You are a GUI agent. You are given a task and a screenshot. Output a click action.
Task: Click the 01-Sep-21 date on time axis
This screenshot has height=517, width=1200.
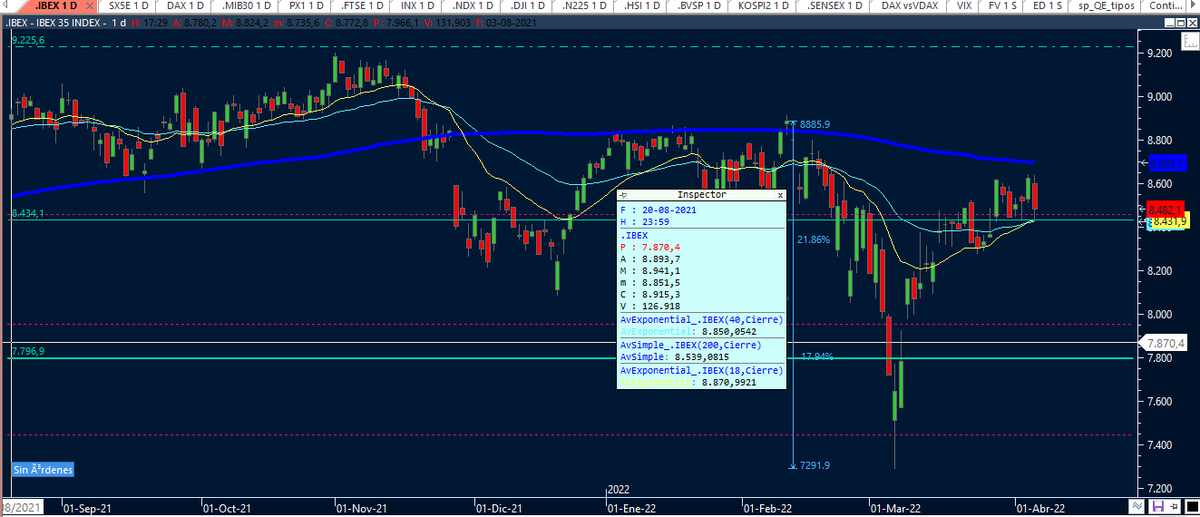coord(86,507)
